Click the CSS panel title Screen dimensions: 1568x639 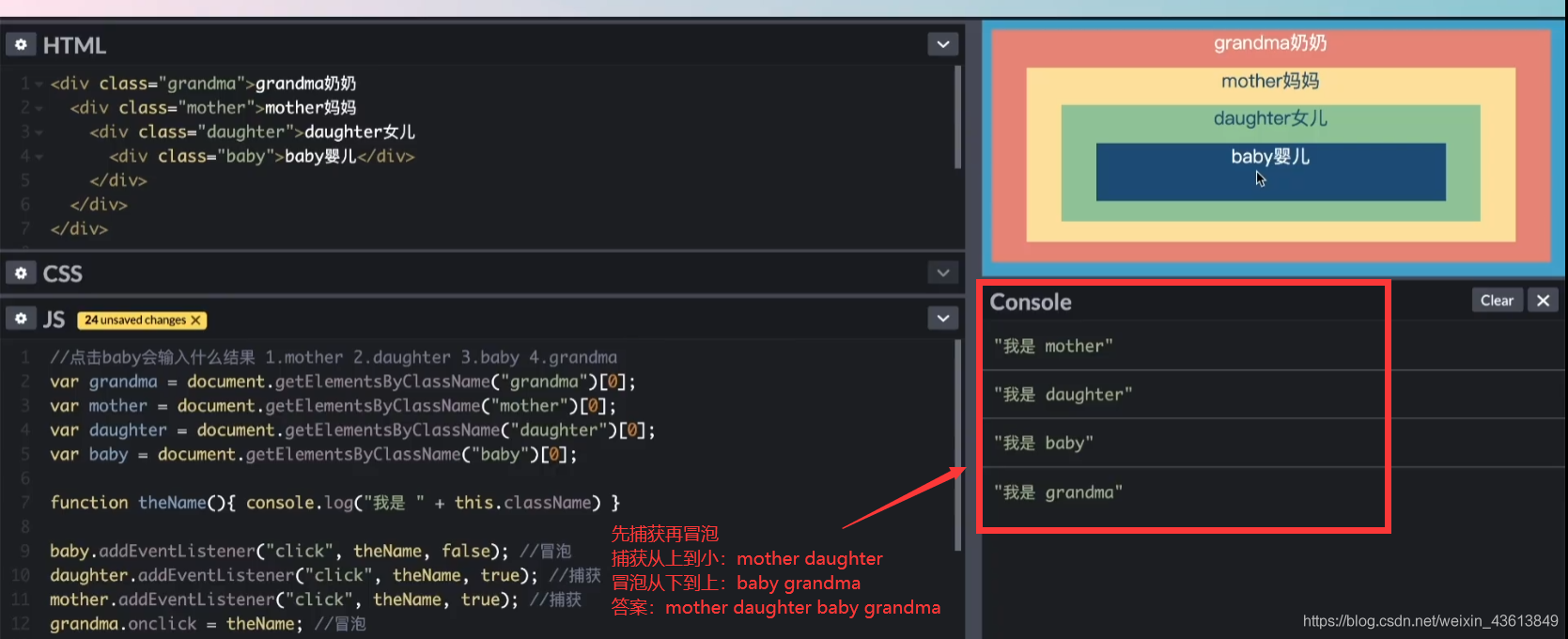pos(63,273)
